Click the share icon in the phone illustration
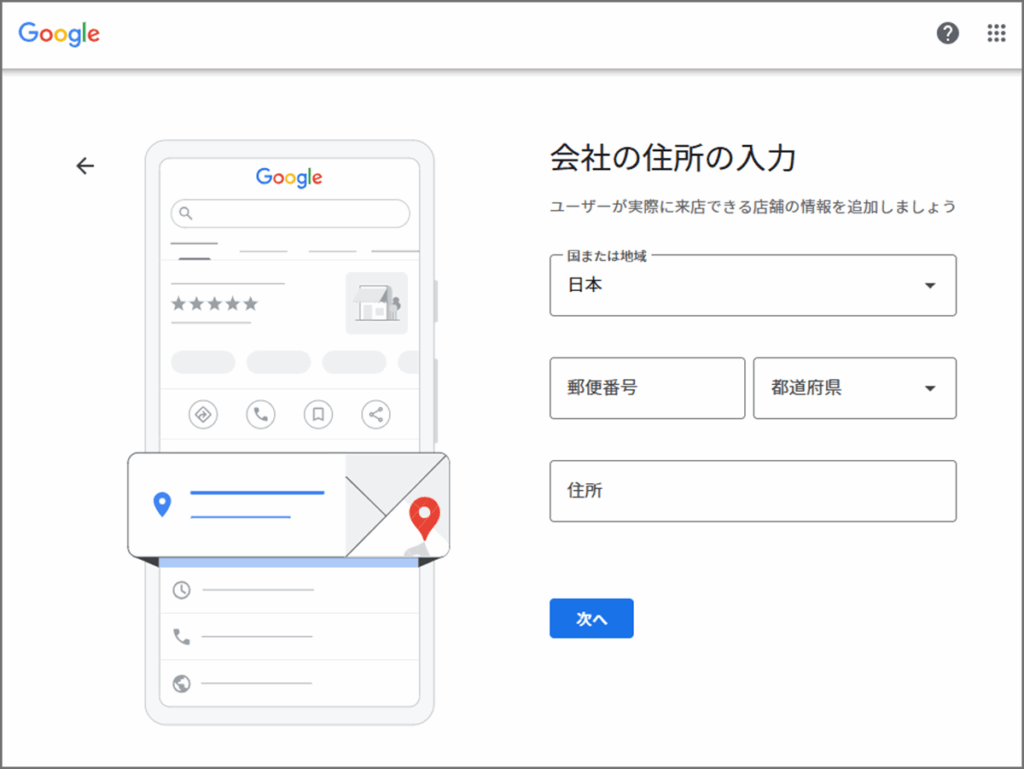 (375, 414)
